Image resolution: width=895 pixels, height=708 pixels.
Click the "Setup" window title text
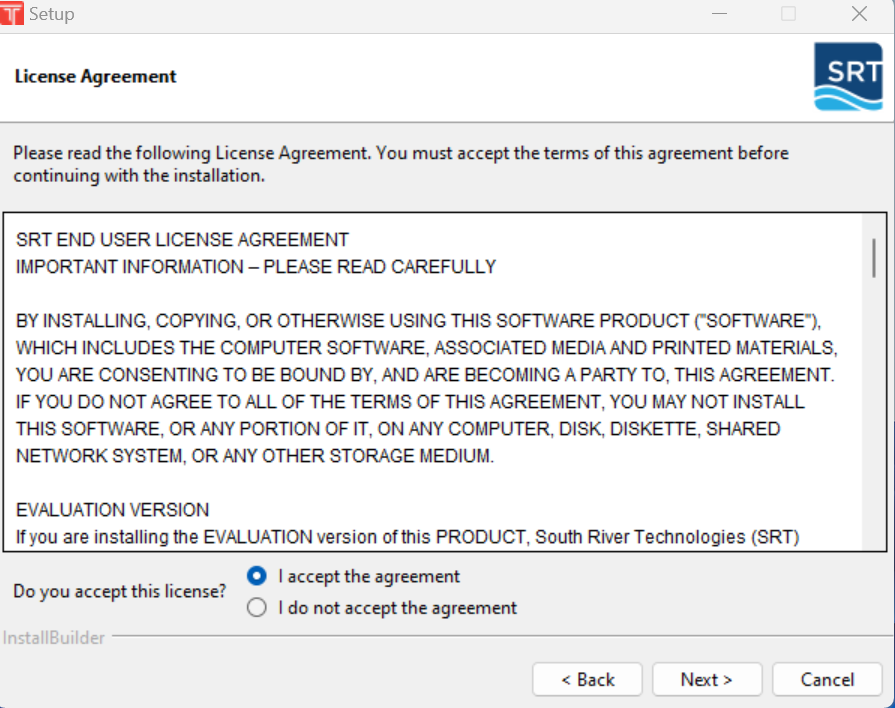(52, 14)
